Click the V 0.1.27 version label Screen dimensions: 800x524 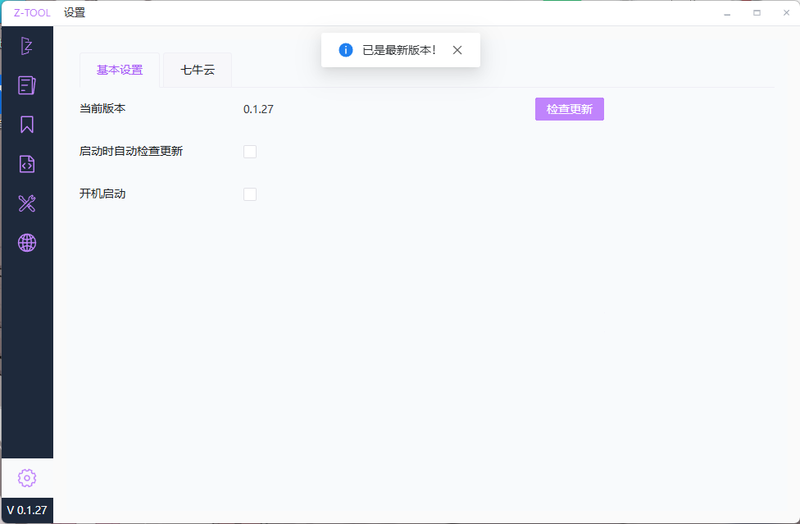coord(27,510)
